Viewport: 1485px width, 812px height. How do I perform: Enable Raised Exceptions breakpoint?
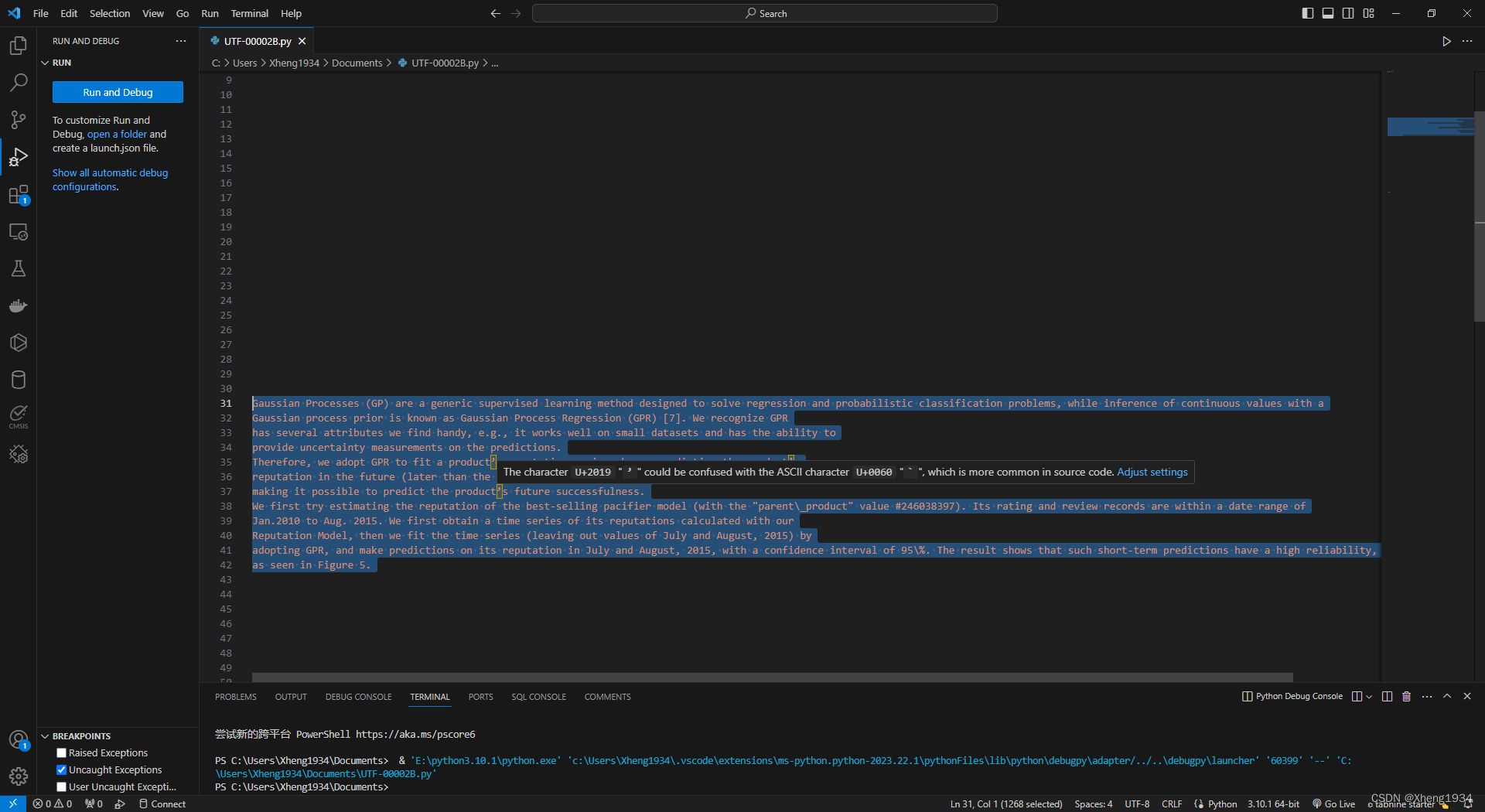pyautogui.click(x=61, y=752)
